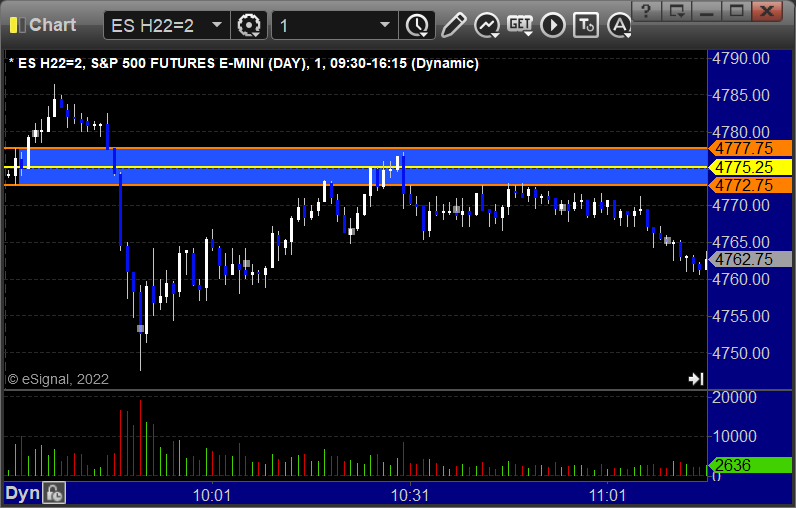The height and width of the screenshot is (508, 796).
Task: Select the orange 4777.75 price line label
Action: [x=750, y=148]
